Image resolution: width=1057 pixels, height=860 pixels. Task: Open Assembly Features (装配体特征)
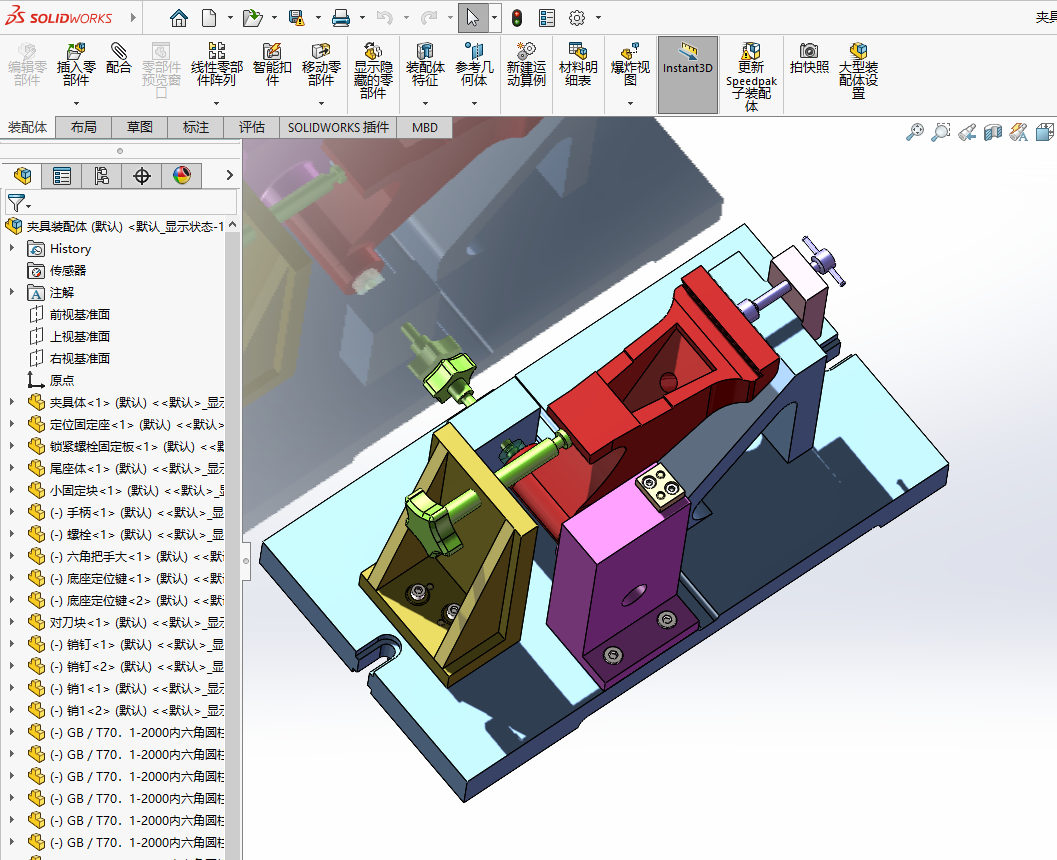coord(425,65)
